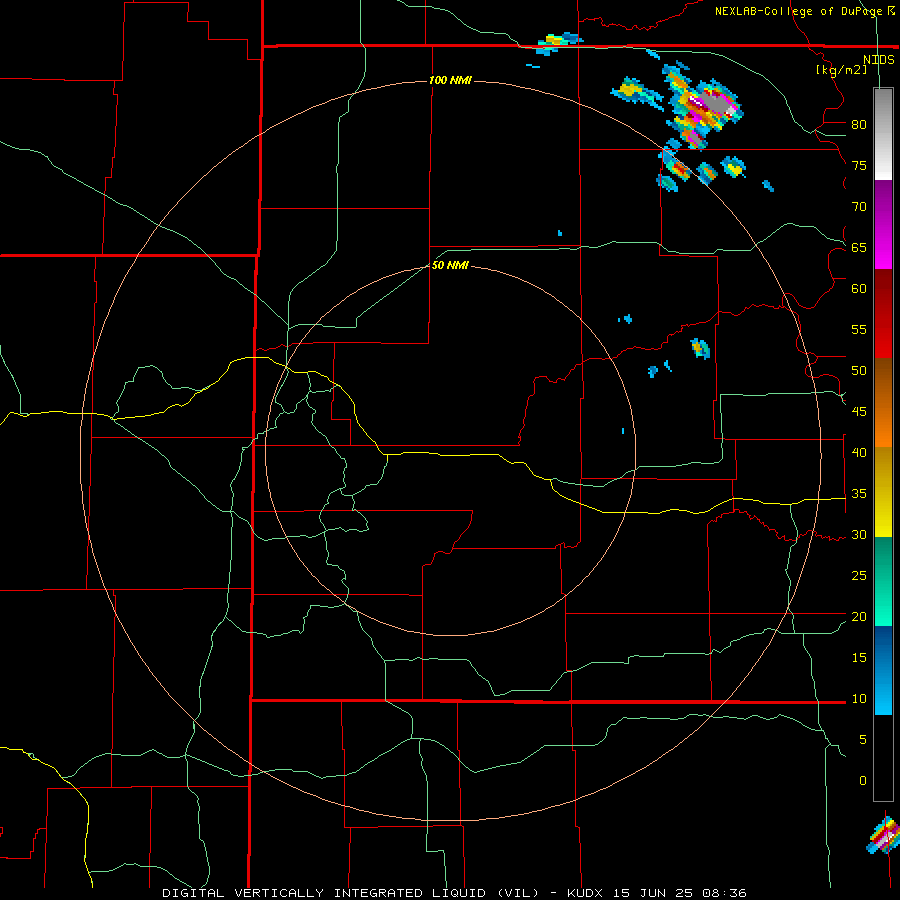Click the NEXLAB-College of DuPage header text

[798, 11]
